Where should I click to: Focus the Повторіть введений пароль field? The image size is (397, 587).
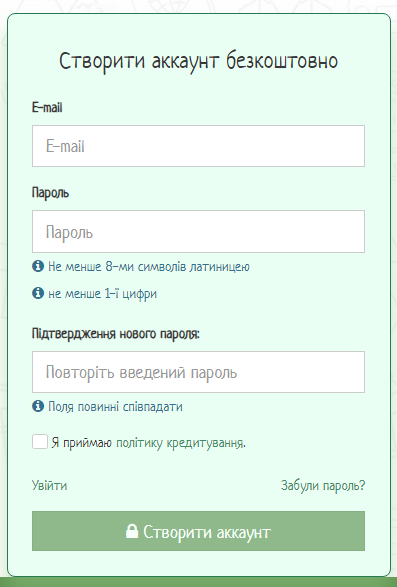coord(198,372)
